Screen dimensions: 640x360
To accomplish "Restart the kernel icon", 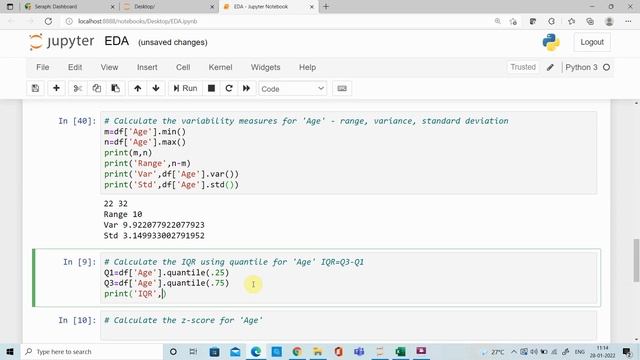I will [229, 89].
